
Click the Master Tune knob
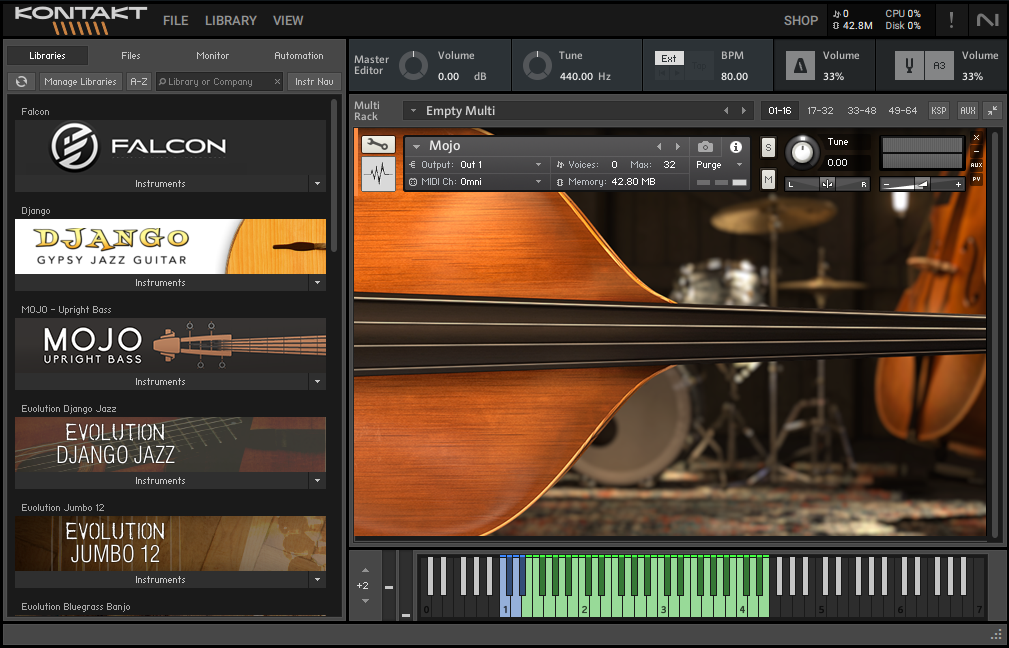[x=537, y=66]
